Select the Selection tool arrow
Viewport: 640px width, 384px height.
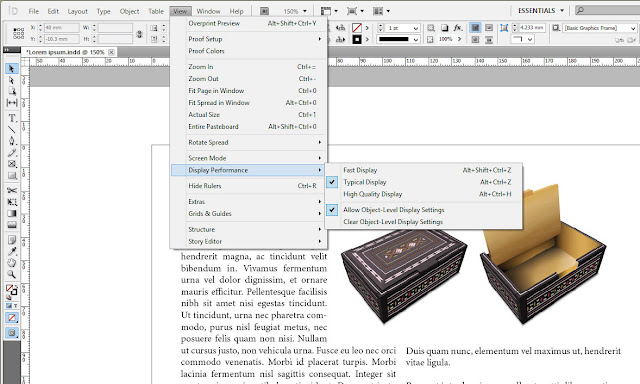11,69
